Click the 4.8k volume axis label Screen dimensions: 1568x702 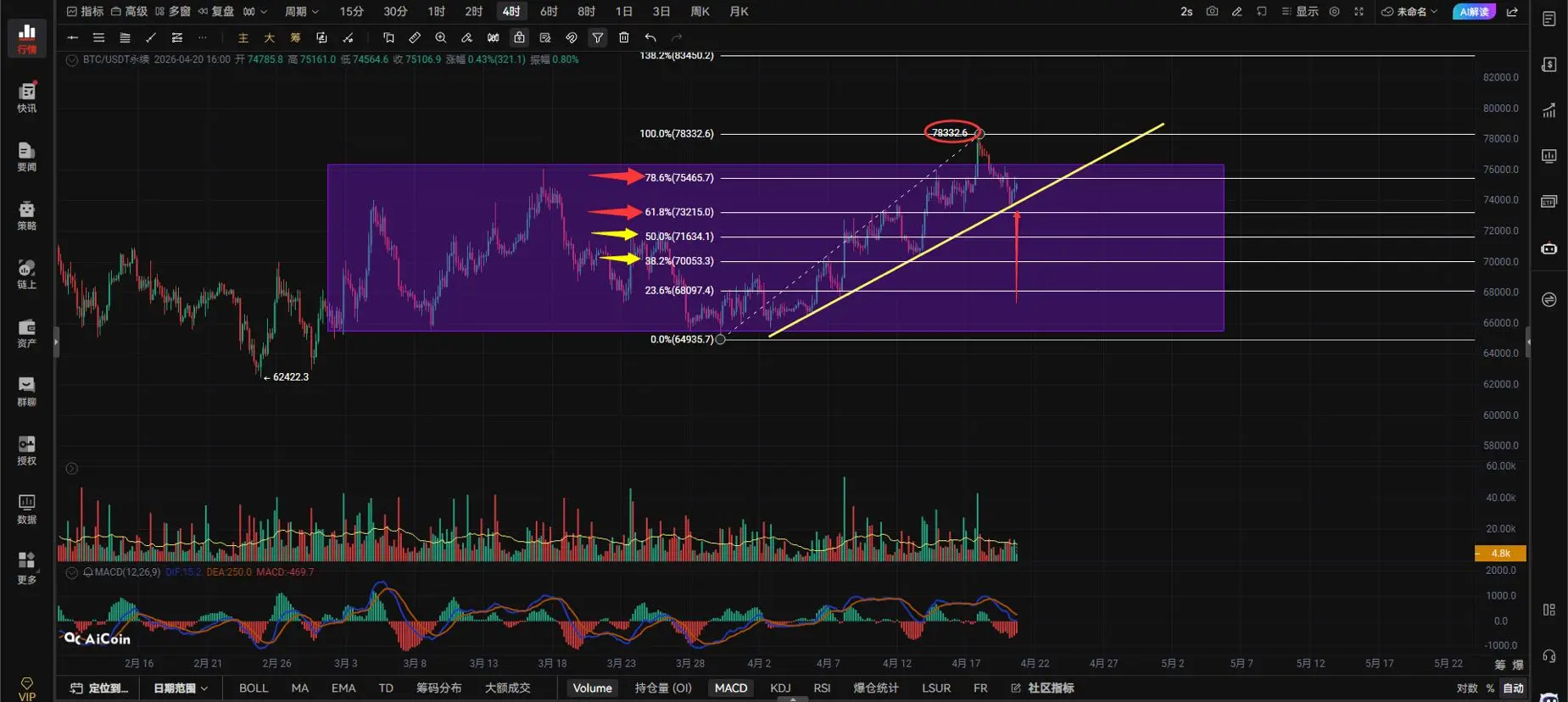tap(1501, 554)
